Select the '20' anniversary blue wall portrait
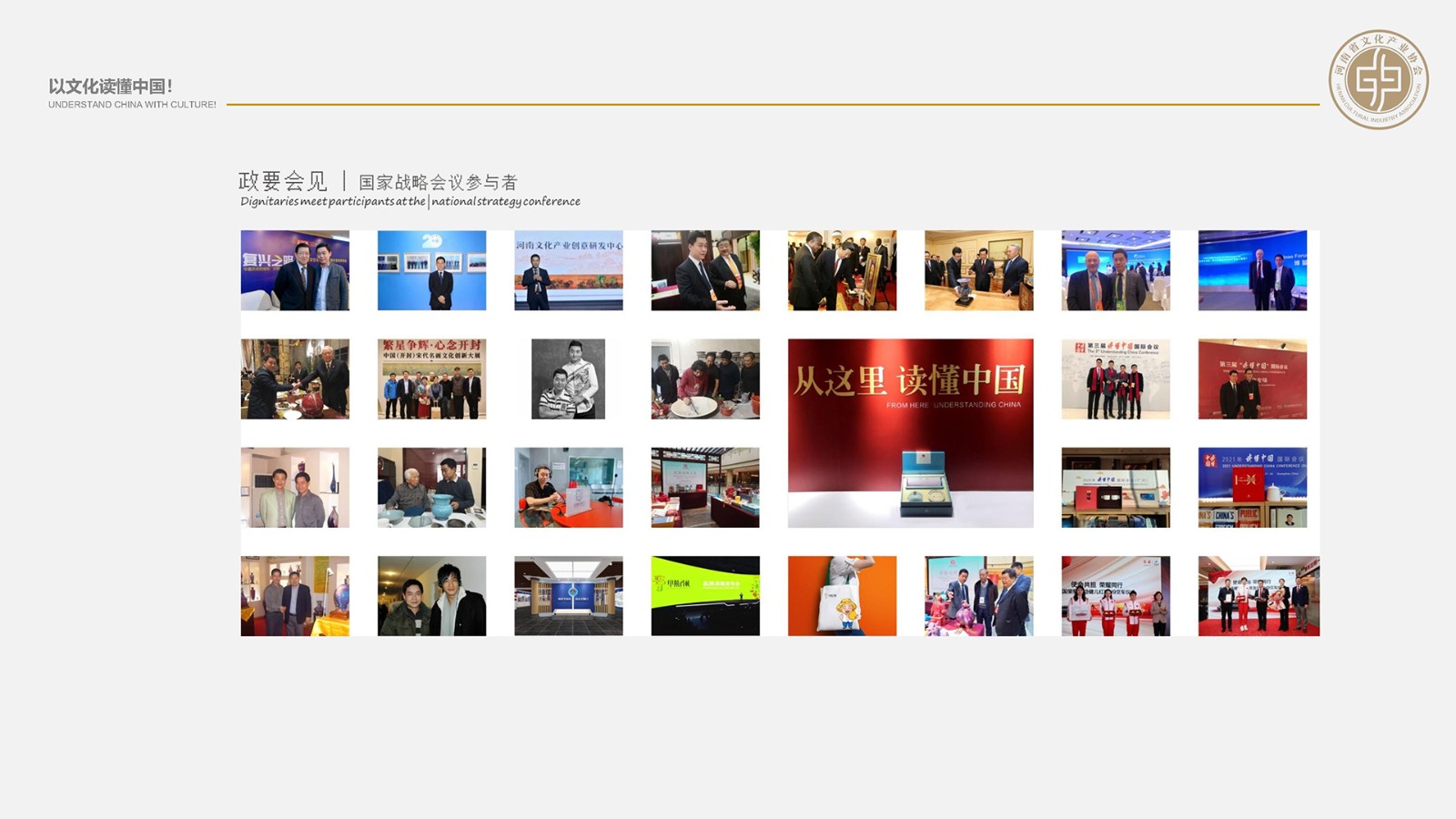Viewport: 1456px width, 819px height. pyautogui.click(x=430, y=270)
